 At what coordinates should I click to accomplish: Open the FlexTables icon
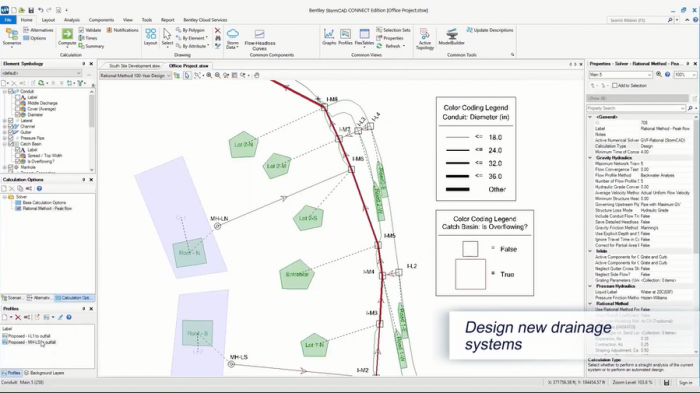(x=364, y=37)
